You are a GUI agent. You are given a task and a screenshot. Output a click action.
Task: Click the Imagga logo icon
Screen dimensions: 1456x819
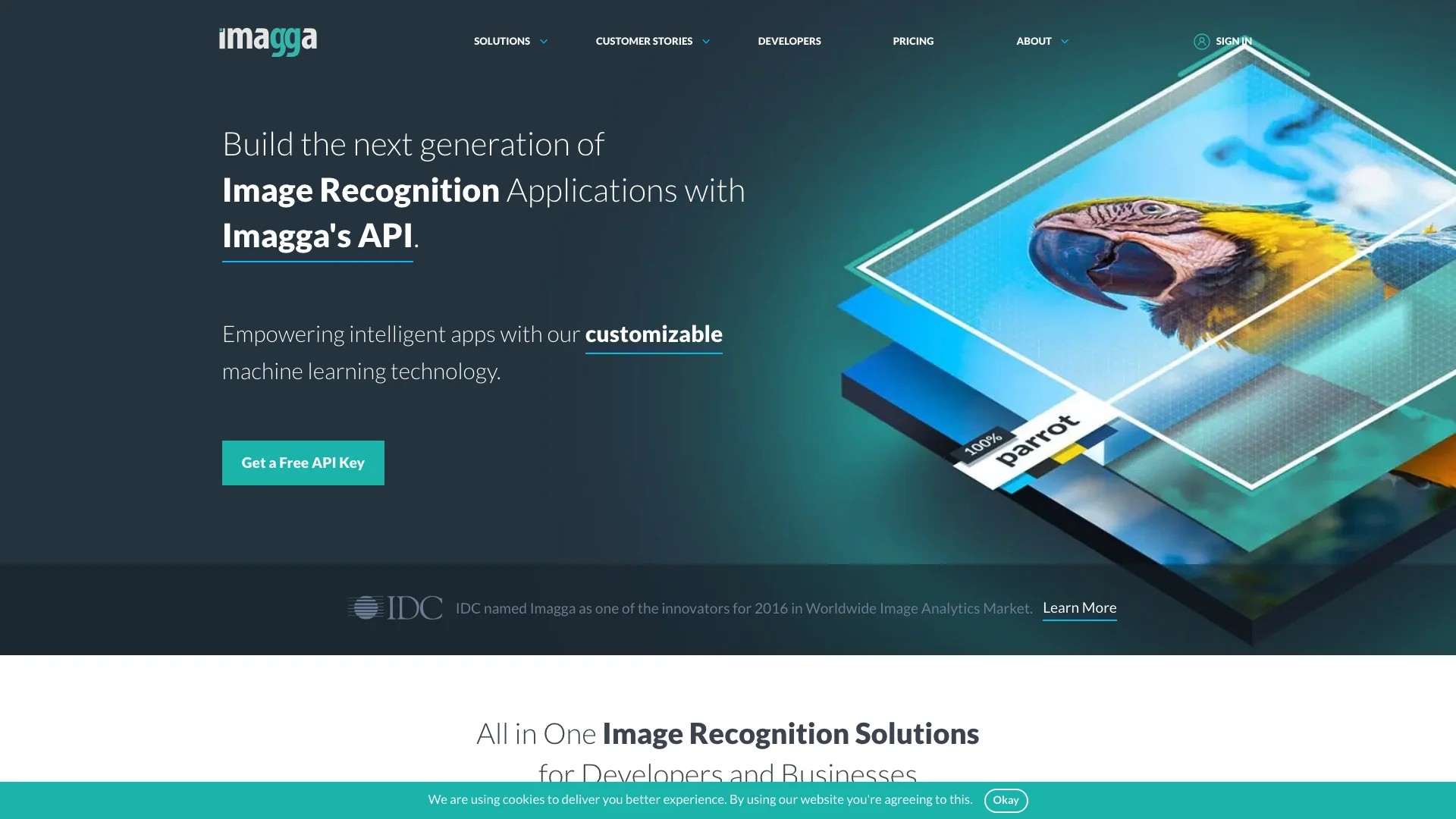pos(268,40)
